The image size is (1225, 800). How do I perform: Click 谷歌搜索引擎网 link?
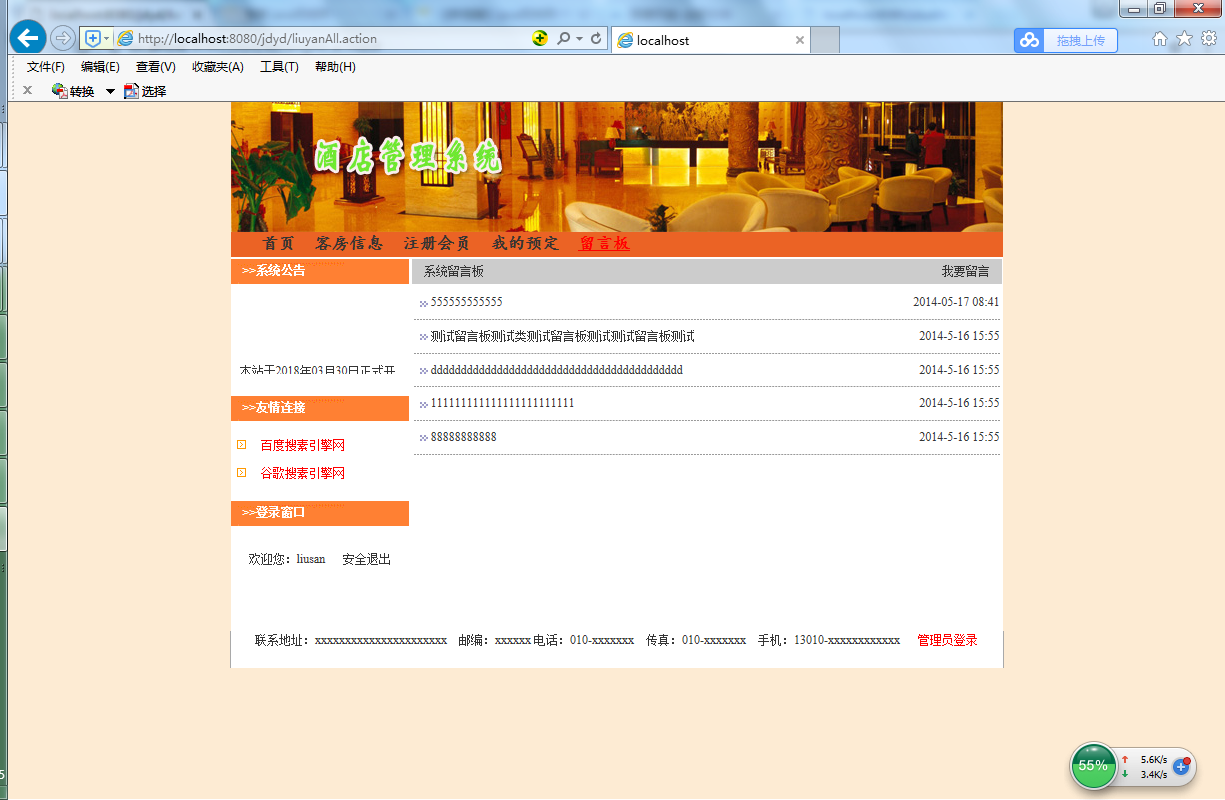coord(303,474)
